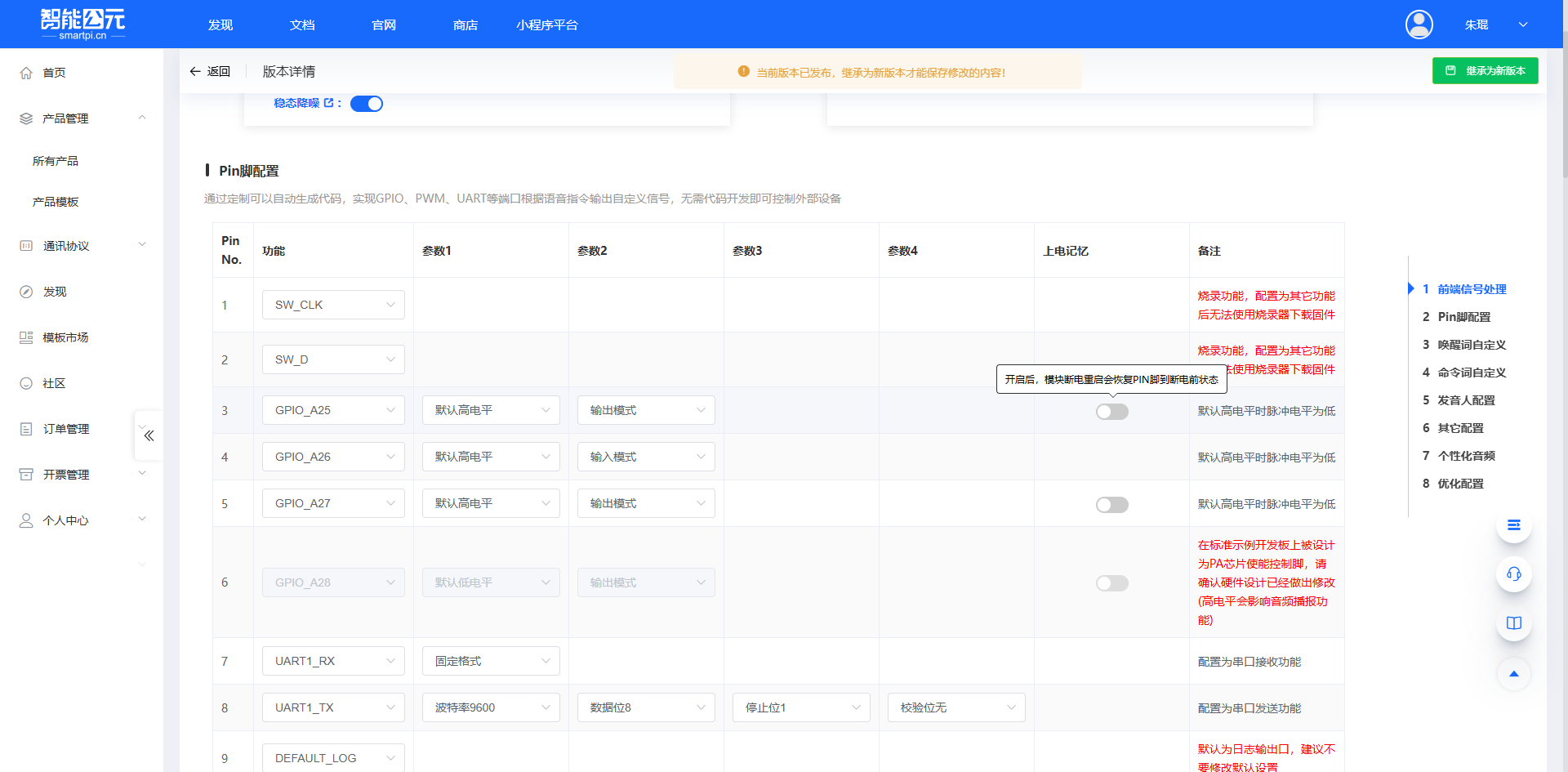Toggle power-on memory for GPIO_A25 row

1111,412
